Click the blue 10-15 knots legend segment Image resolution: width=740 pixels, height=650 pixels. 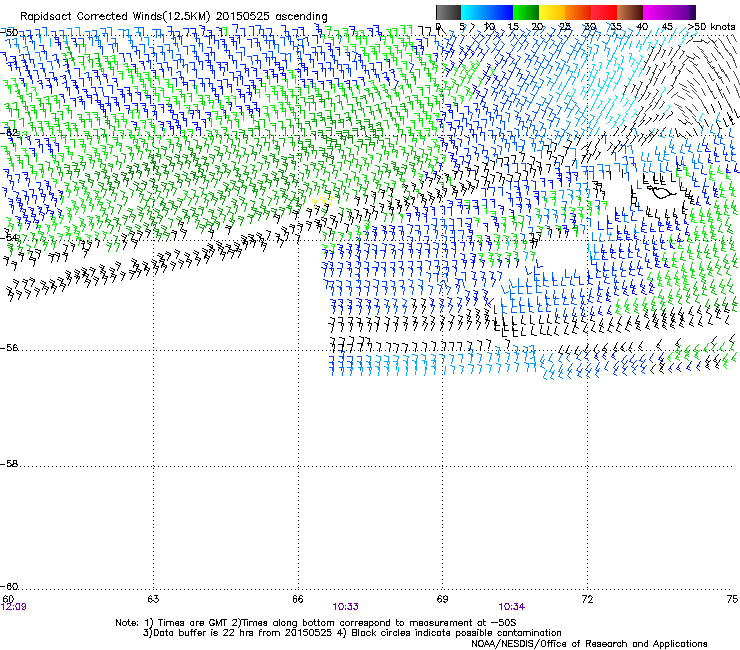click(500, 12)
